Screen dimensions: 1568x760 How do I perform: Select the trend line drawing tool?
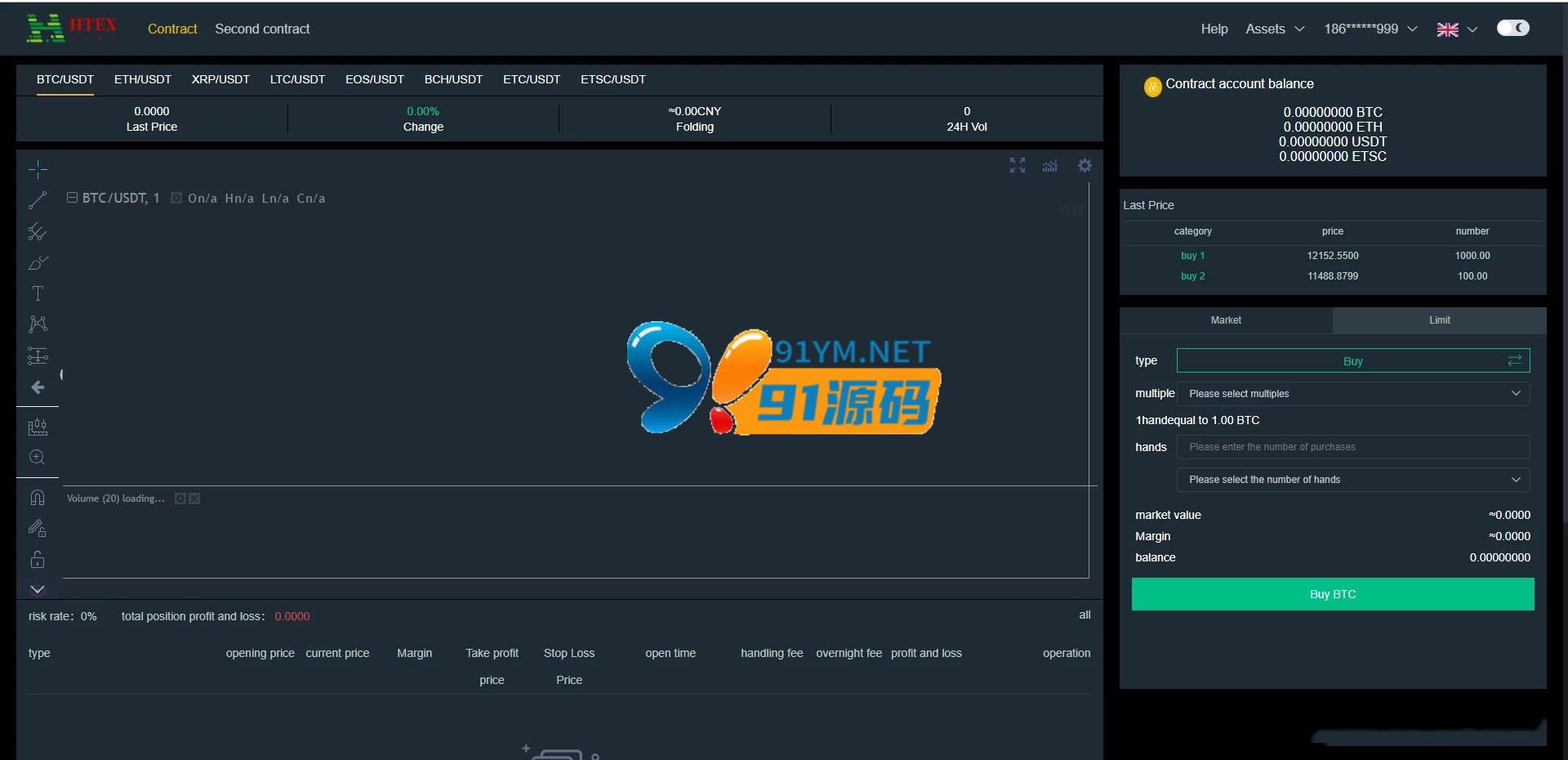tap(38, 200)
